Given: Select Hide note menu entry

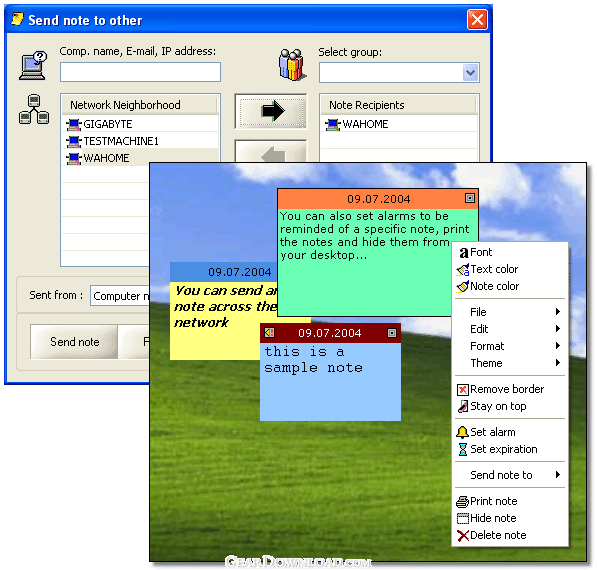Looking at the screenshot, I should pyautogui.click(x=510, y=519).
